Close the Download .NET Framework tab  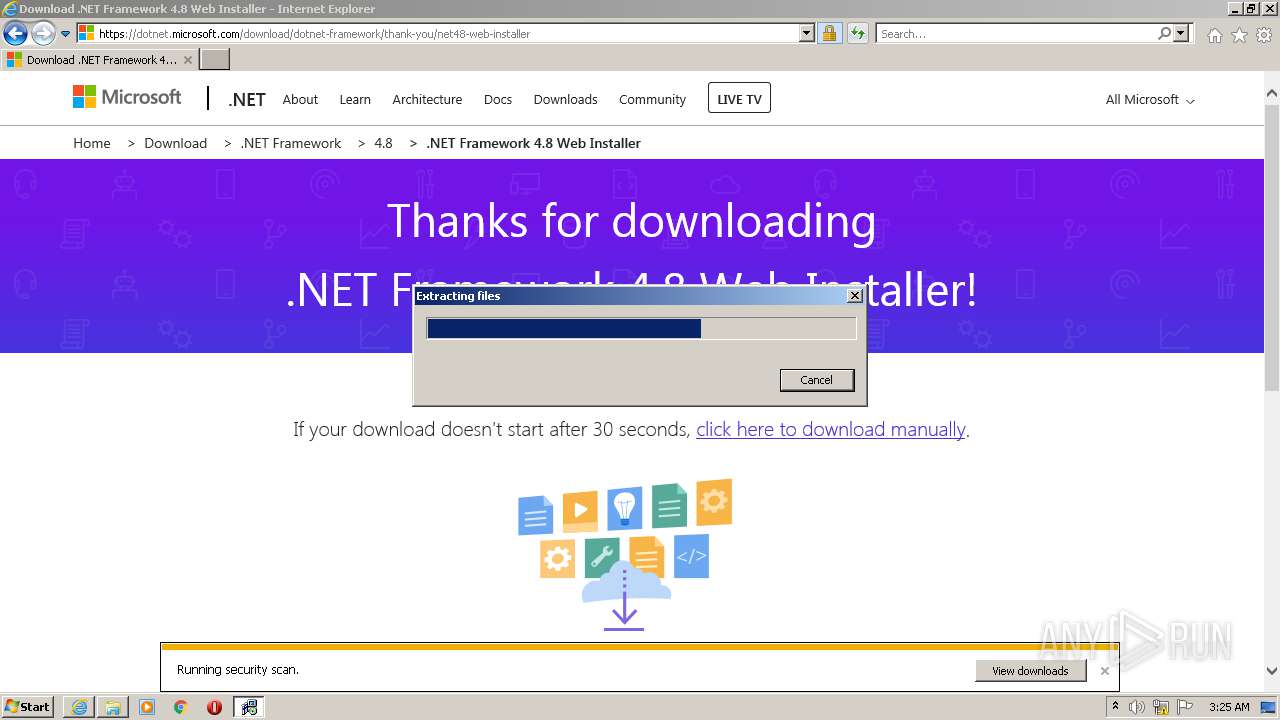(x=187, y=60)
